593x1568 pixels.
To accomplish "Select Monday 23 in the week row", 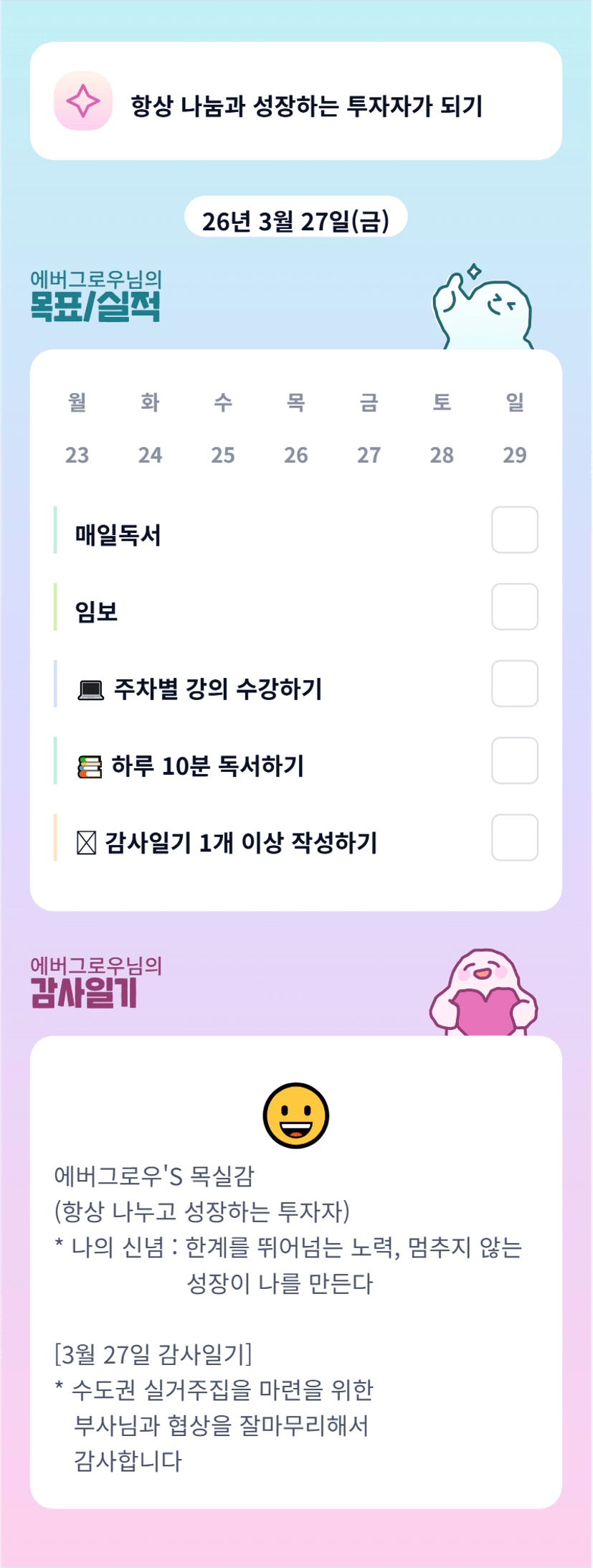I will 77,455.
